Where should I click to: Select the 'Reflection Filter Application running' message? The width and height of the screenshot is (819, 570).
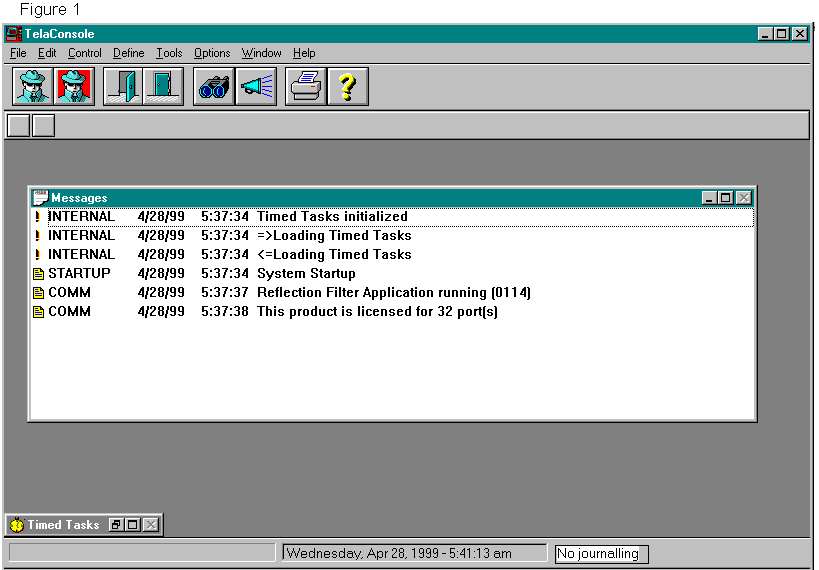(393, 293)
